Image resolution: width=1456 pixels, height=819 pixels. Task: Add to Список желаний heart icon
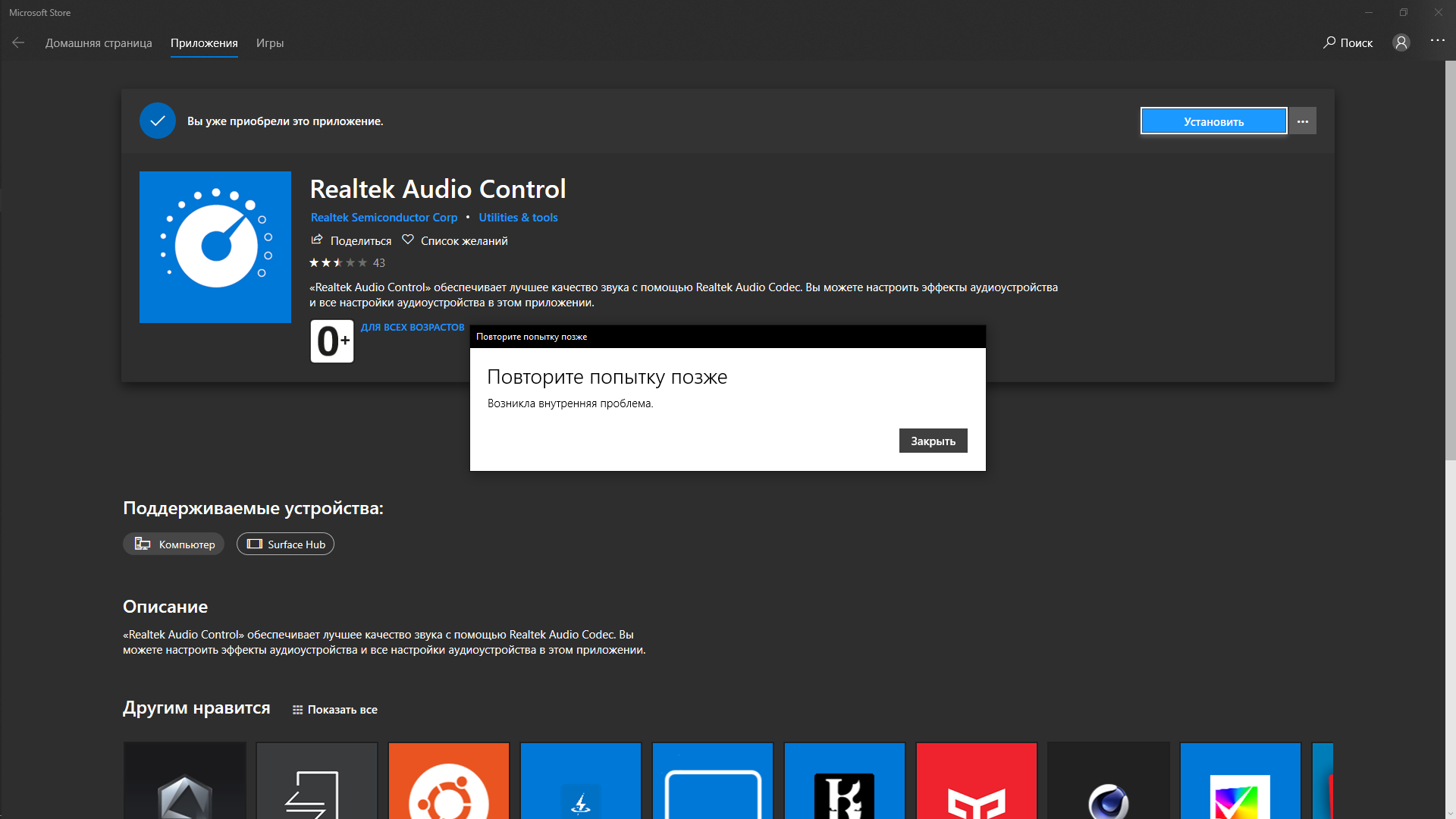pos(408,240)
